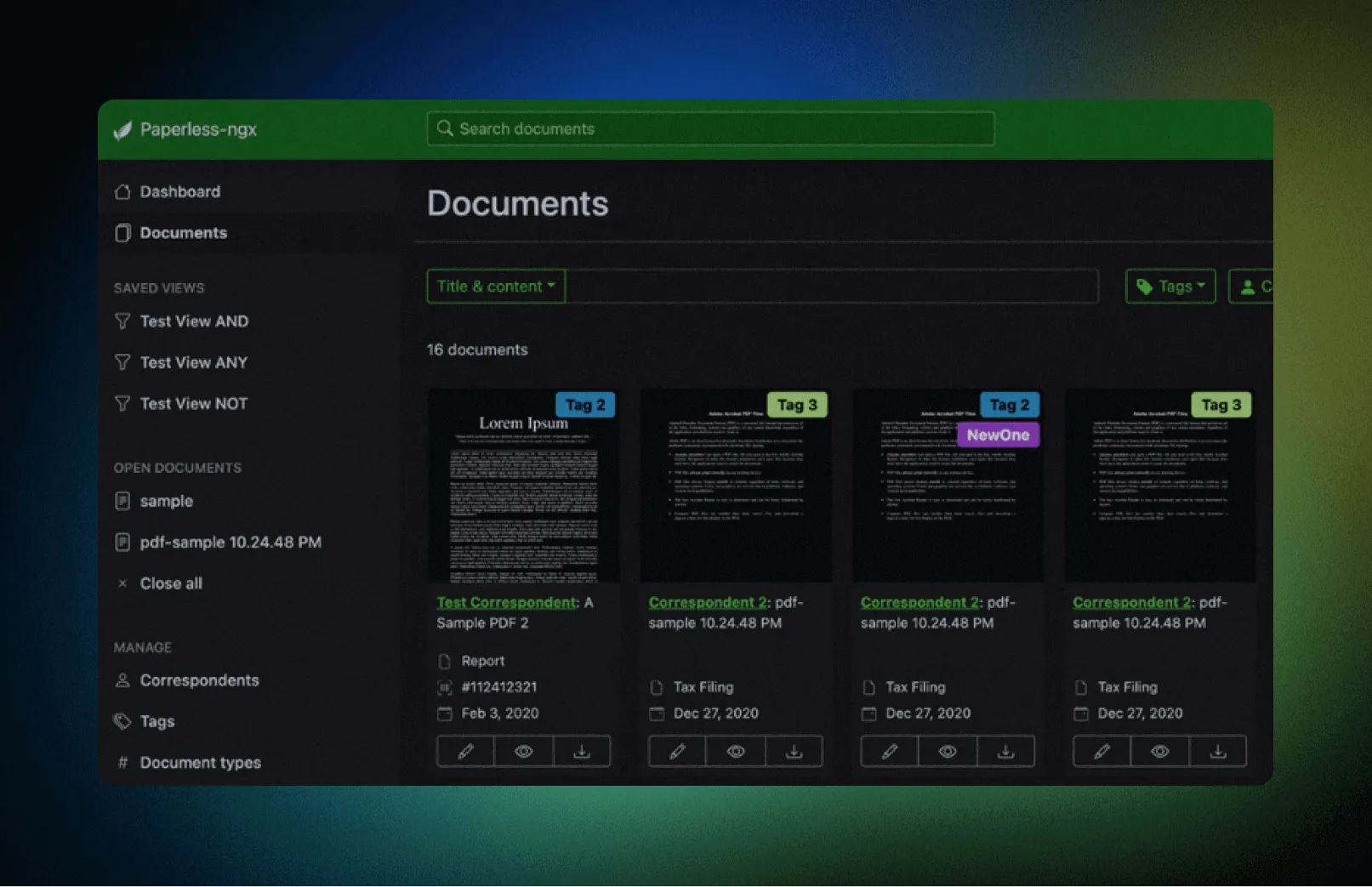Click the #112412321 archive serial number

coord(498,687)
